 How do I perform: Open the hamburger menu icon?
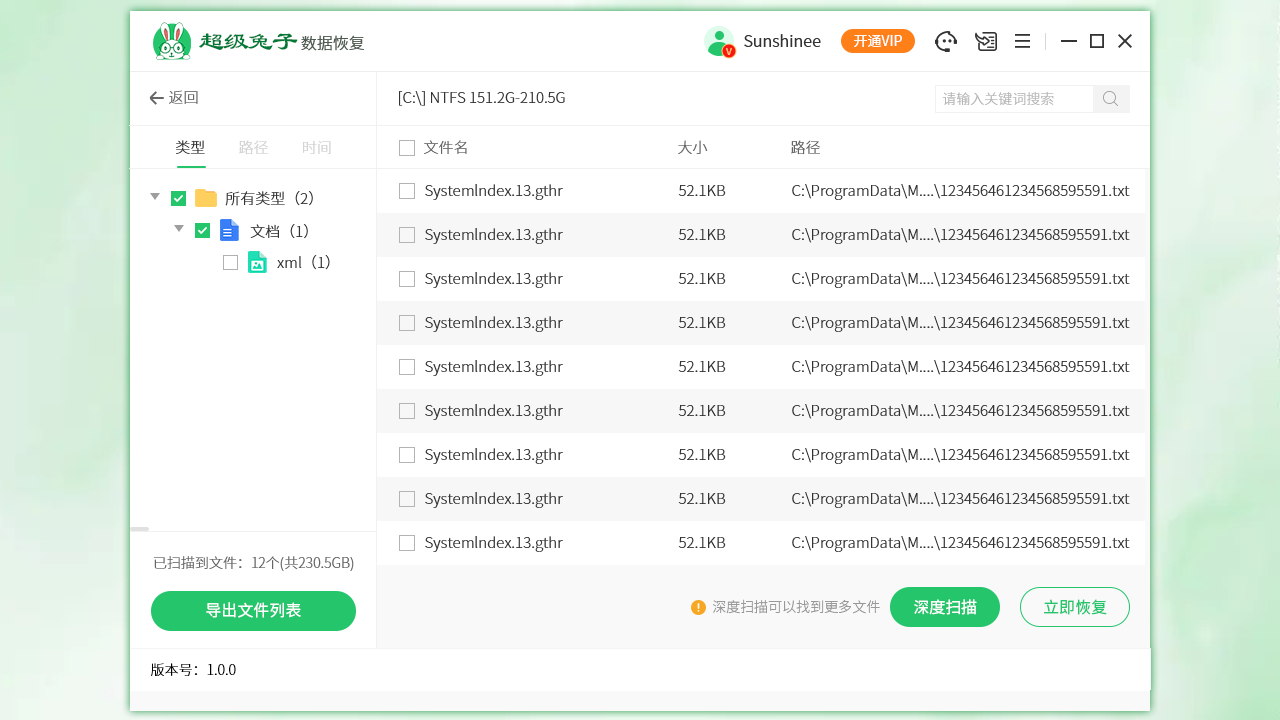(x=1022, y=41)
